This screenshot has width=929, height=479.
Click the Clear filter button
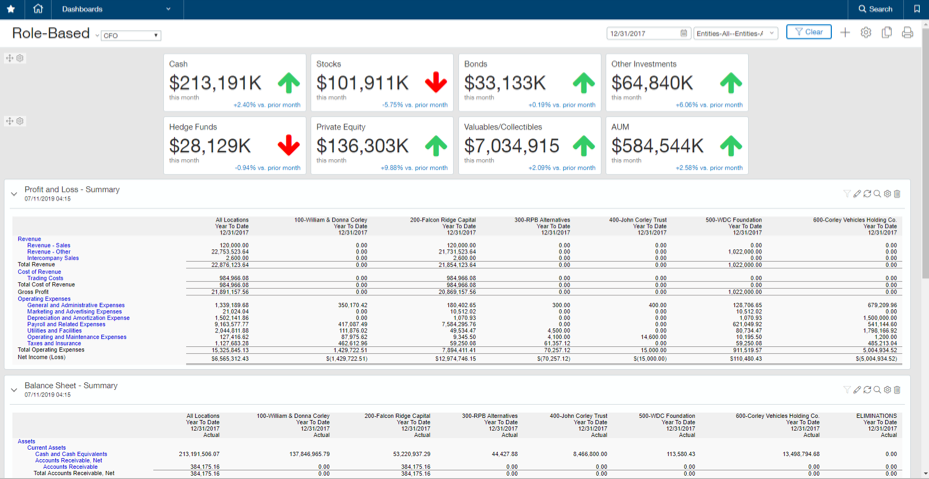click(809, 32)
